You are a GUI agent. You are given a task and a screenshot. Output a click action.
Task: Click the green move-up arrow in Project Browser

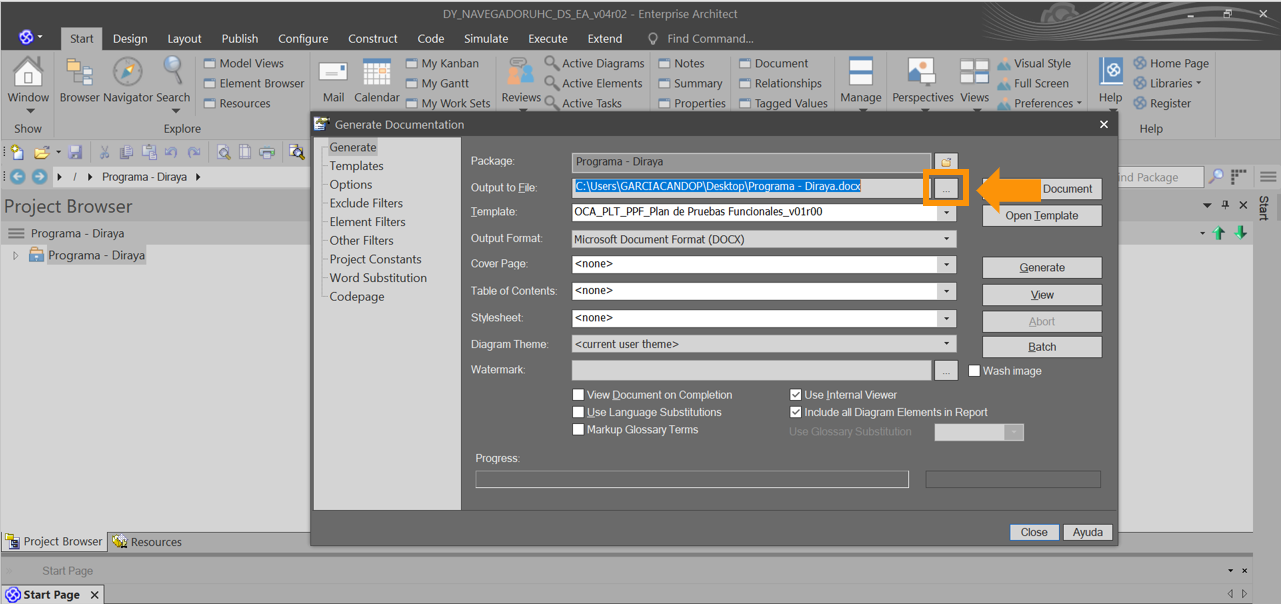click(1219, 233)
